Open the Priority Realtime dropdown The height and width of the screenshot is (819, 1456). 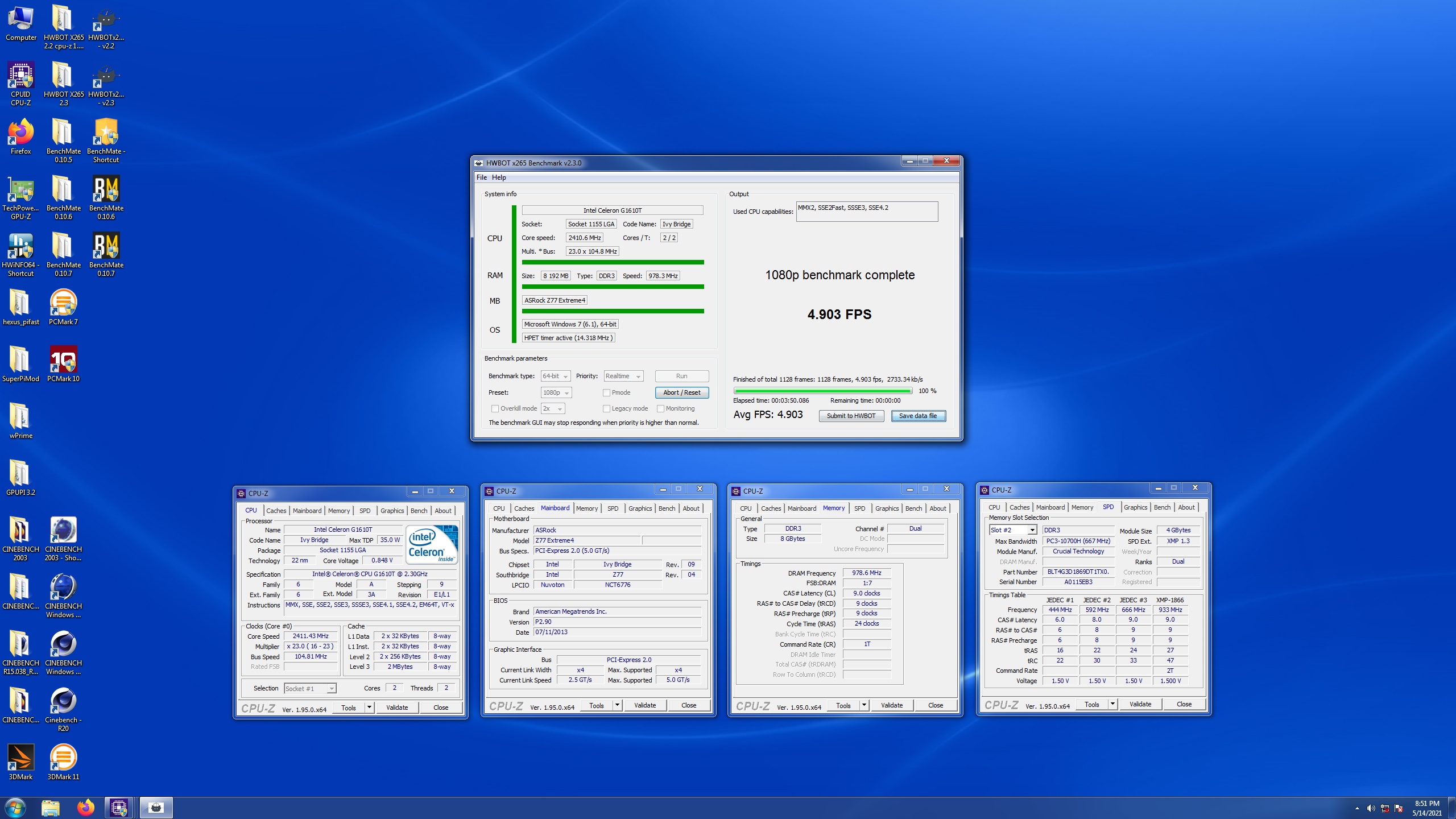(x=623, y=376)
